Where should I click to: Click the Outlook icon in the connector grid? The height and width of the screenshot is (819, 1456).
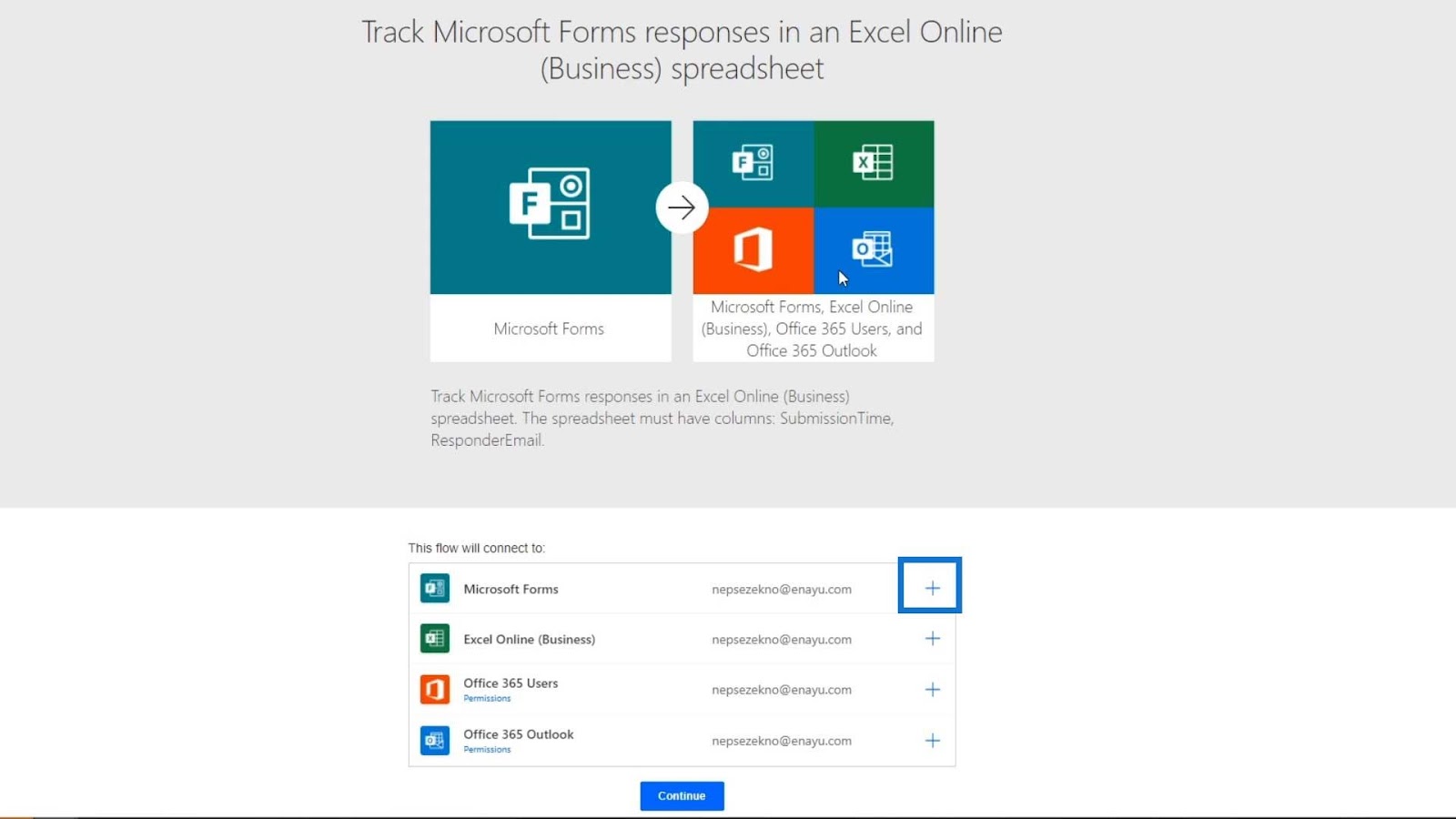coord(873,249)
